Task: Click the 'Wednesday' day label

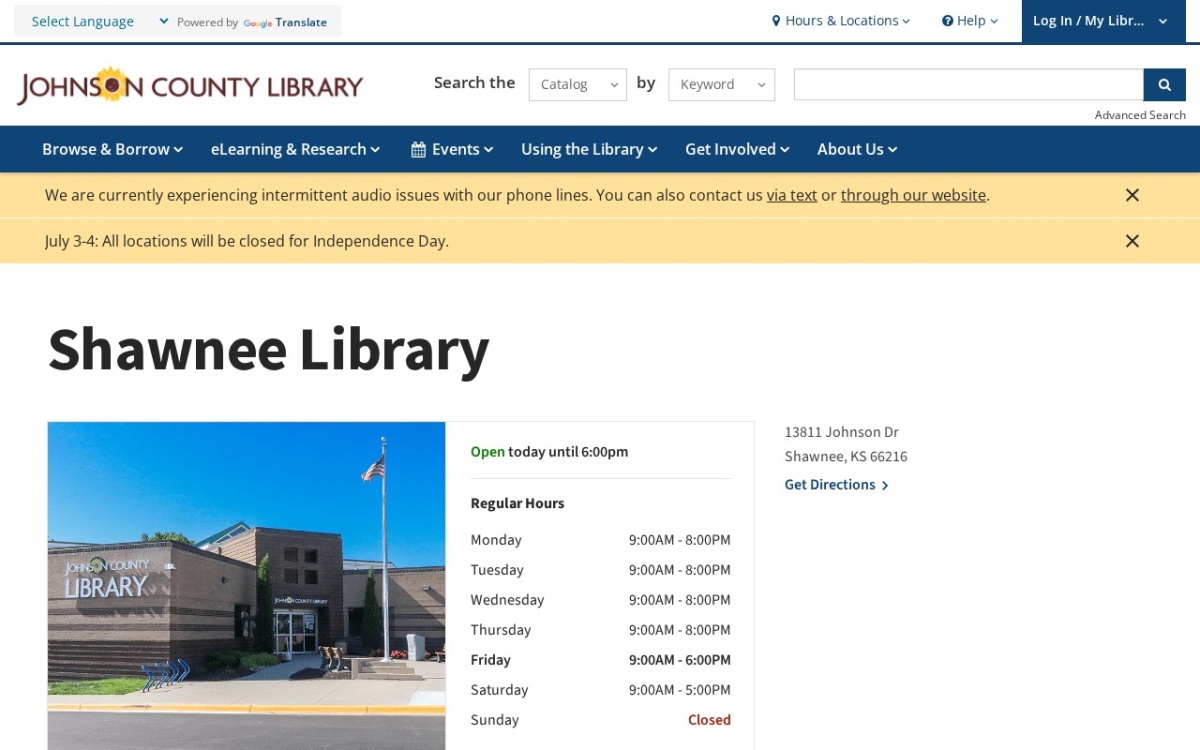Action: click(x=507, y=600)
